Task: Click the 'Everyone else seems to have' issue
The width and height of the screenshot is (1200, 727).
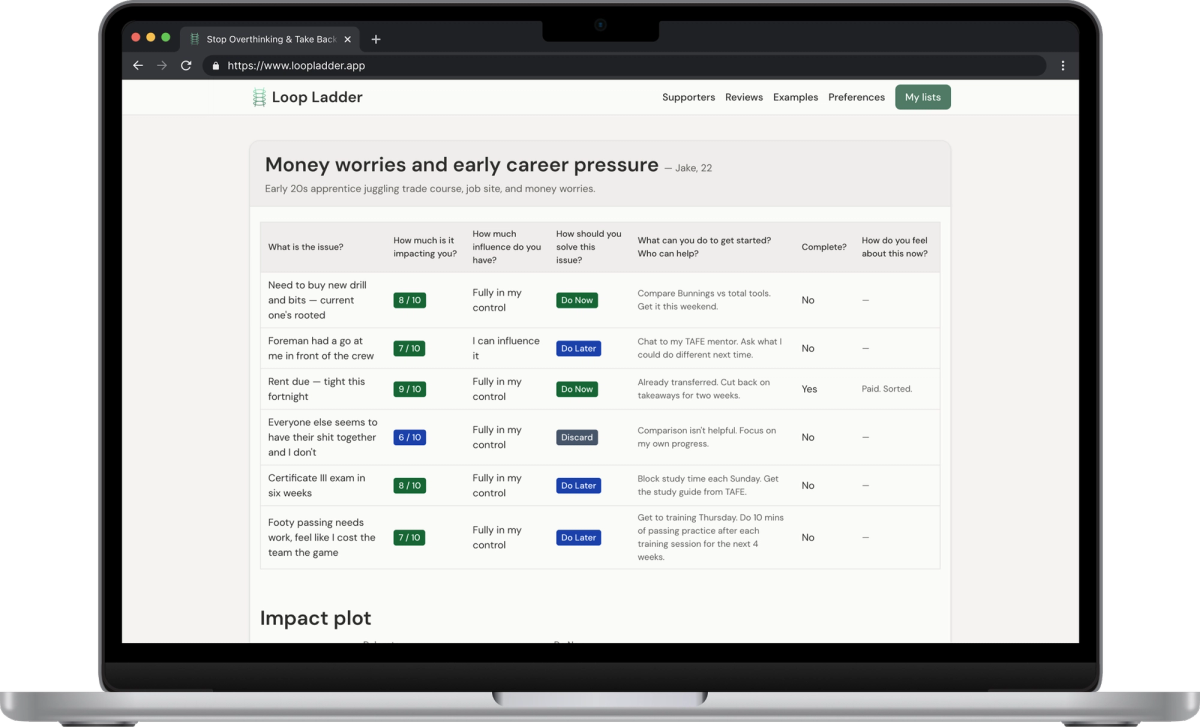Action: [322, 437]
